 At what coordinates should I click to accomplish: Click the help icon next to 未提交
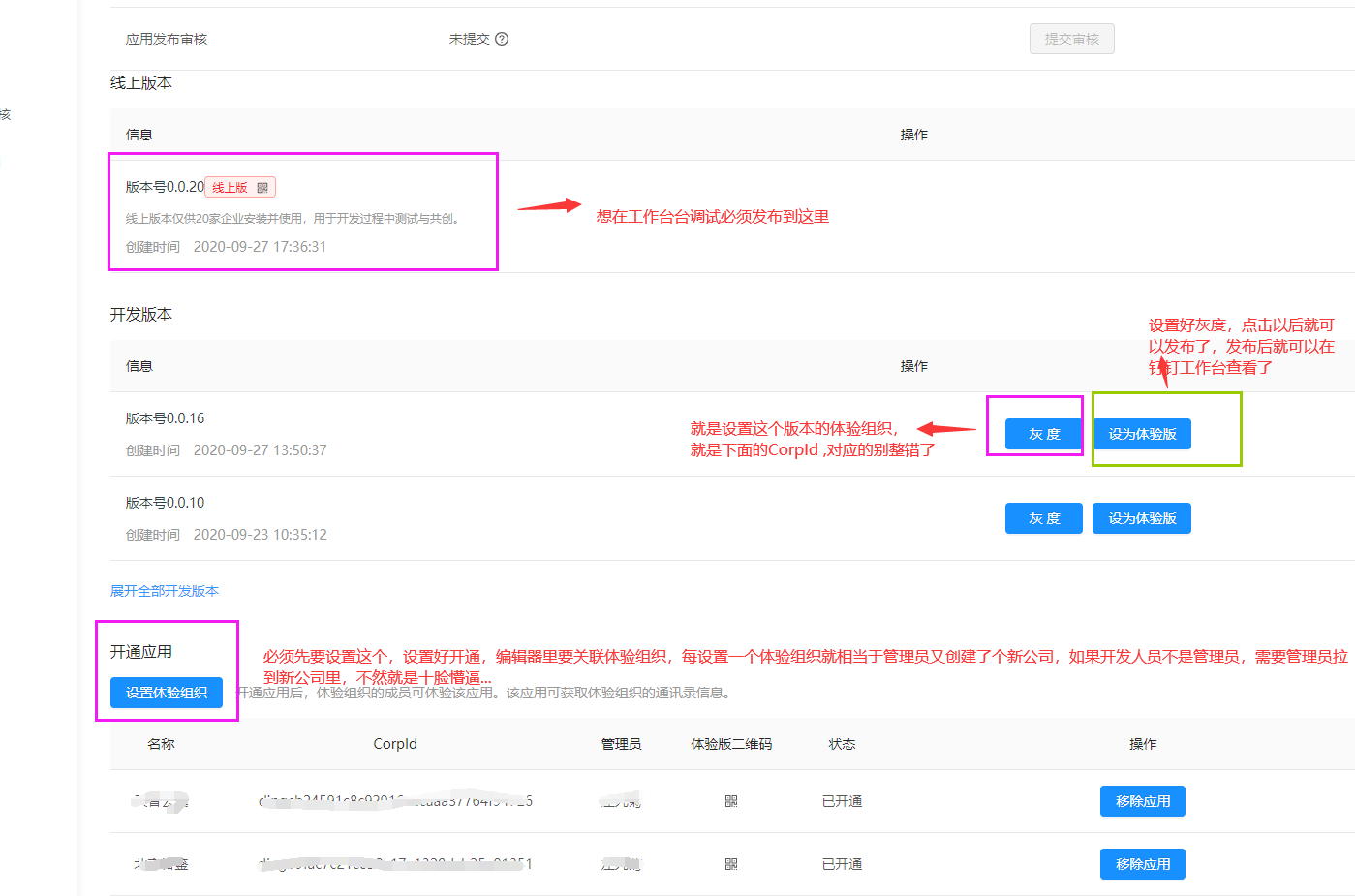click(502, 39)
